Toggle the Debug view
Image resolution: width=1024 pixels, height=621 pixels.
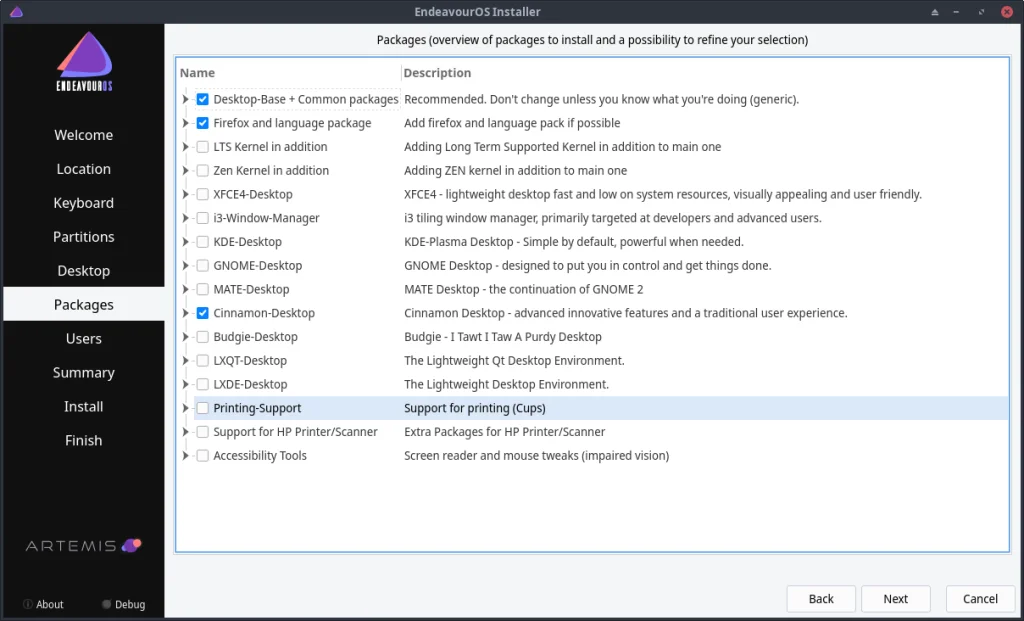[123, 604]
